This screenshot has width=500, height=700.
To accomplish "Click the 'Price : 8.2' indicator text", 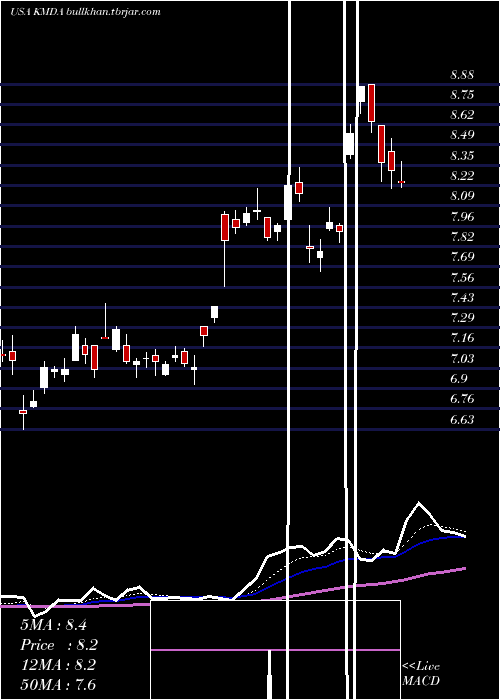I will coord(58,645).
